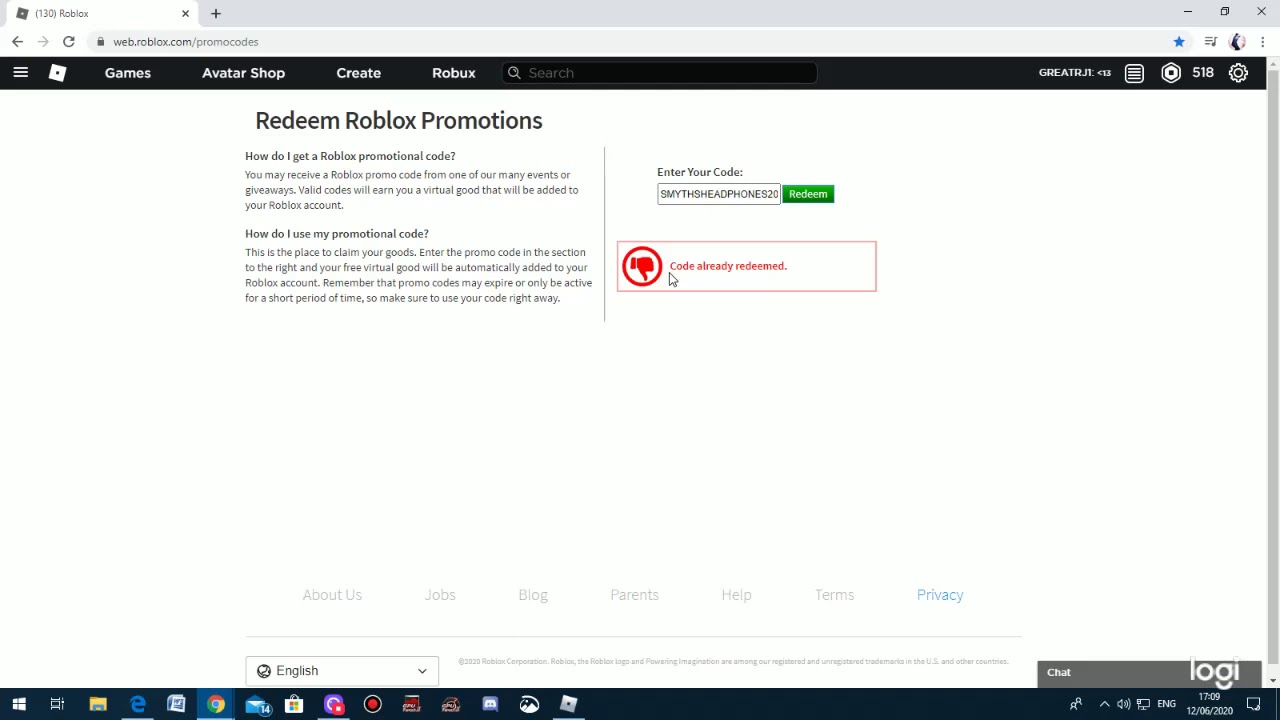Launch File Explorer from taskbar
The height and width of the screenshot is (720, 1280).
pyautogui.click(x=98, y=704)
